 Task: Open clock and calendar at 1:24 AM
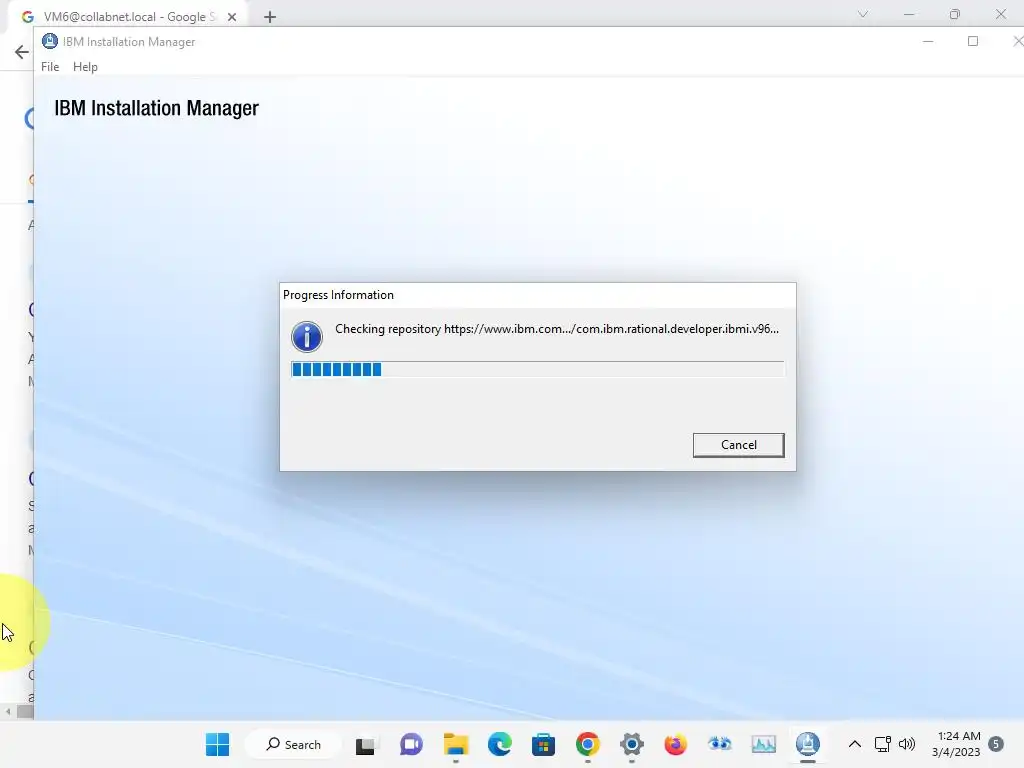tap(956, 744)
